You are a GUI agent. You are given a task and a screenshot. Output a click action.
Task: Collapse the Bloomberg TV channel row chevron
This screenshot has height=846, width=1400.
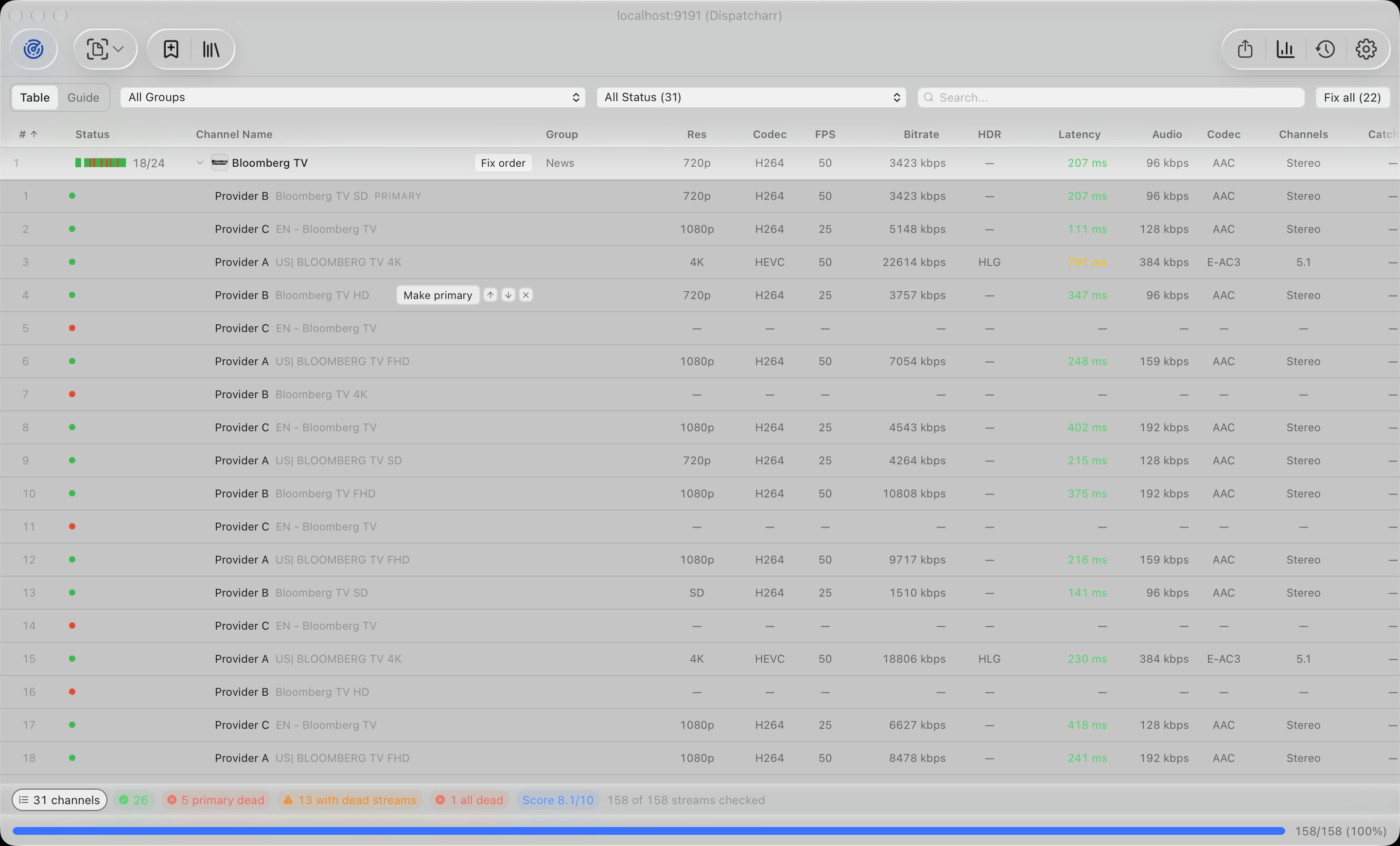(x=199, y=163)
